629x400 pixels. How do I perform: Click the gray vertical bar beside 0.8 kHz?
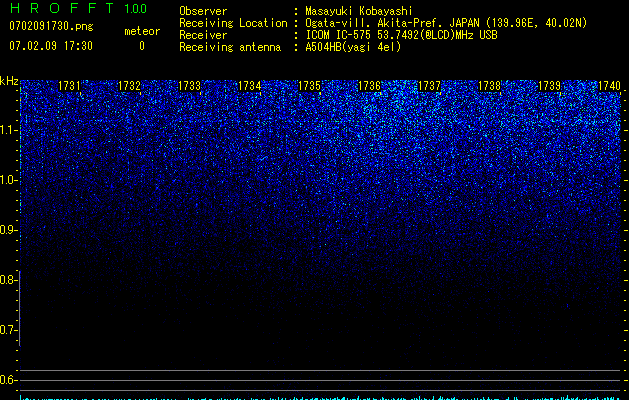click(20, 308)
